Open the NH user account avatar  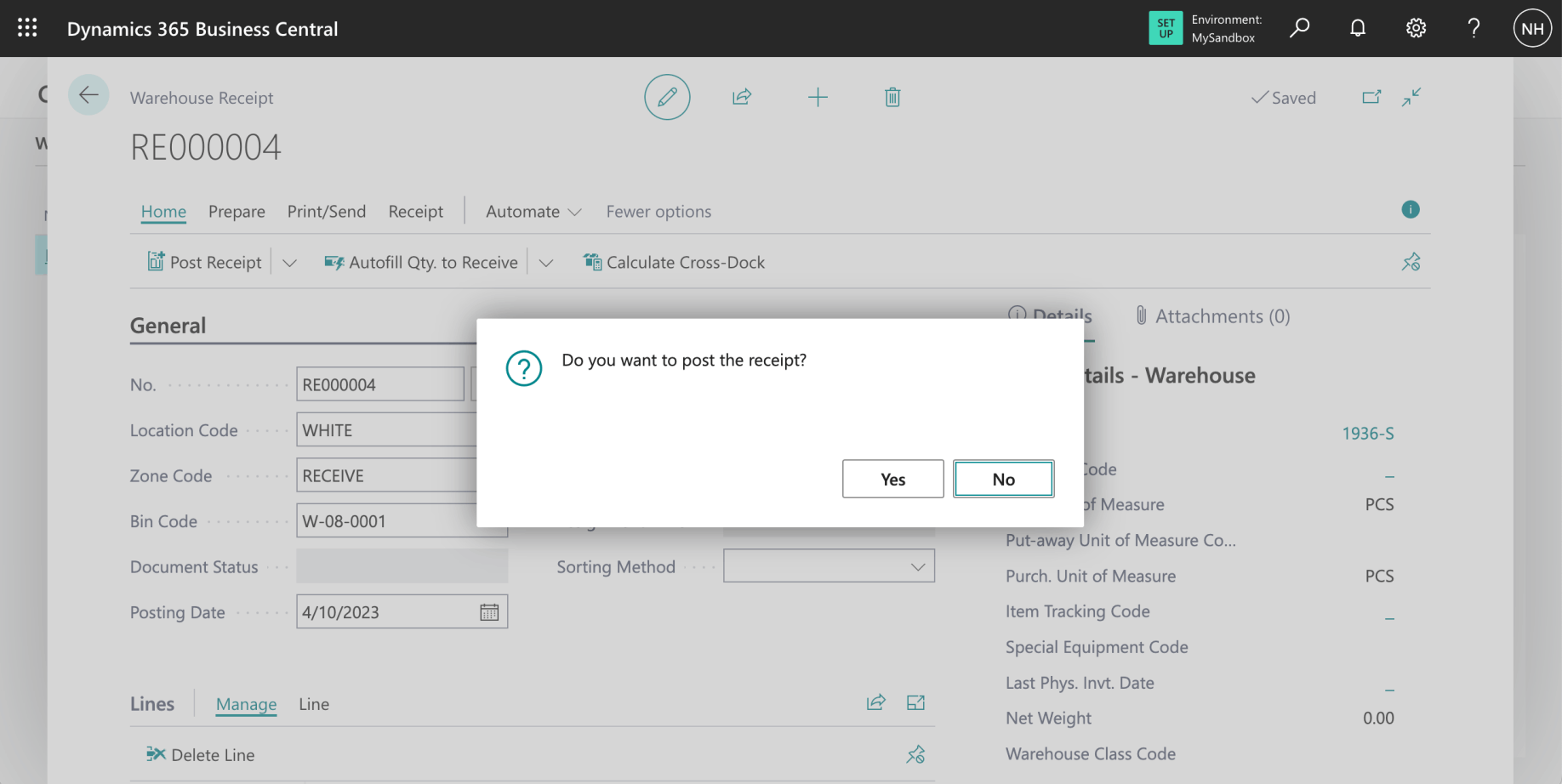[x=1532, y=28]
